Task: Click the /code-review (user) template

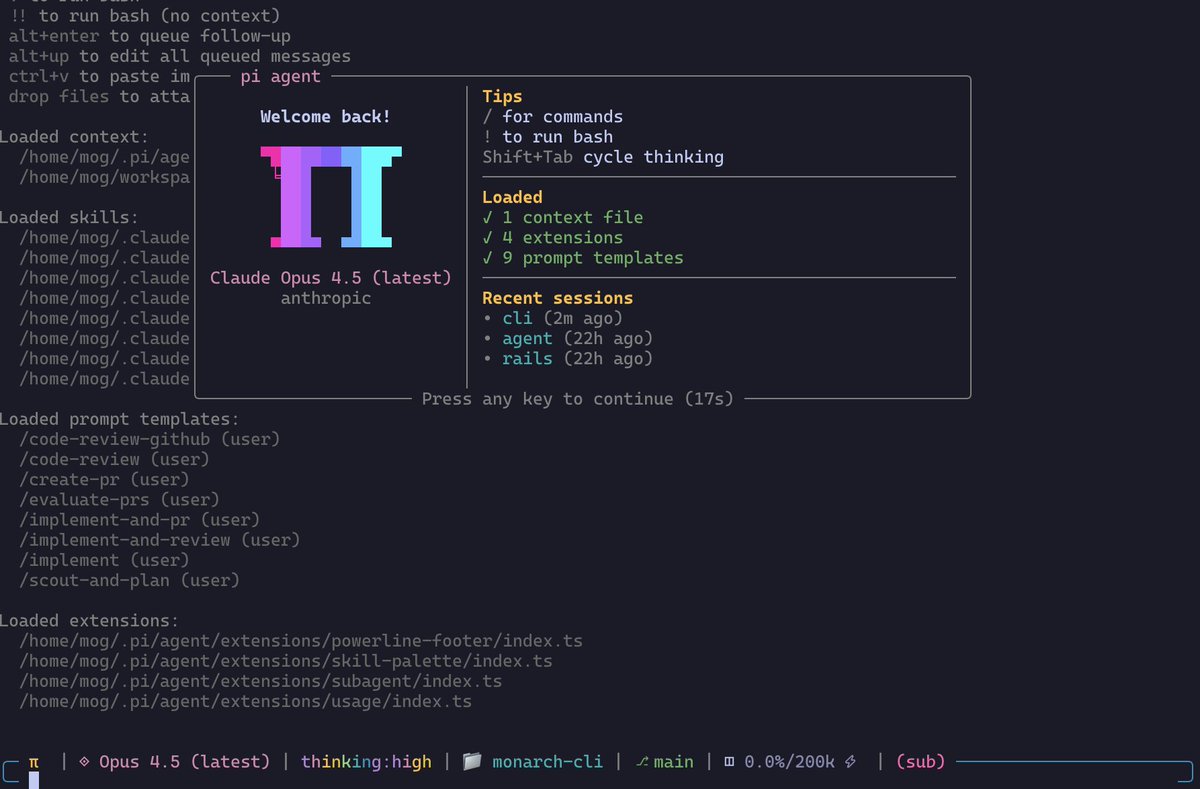Action: 114,459
